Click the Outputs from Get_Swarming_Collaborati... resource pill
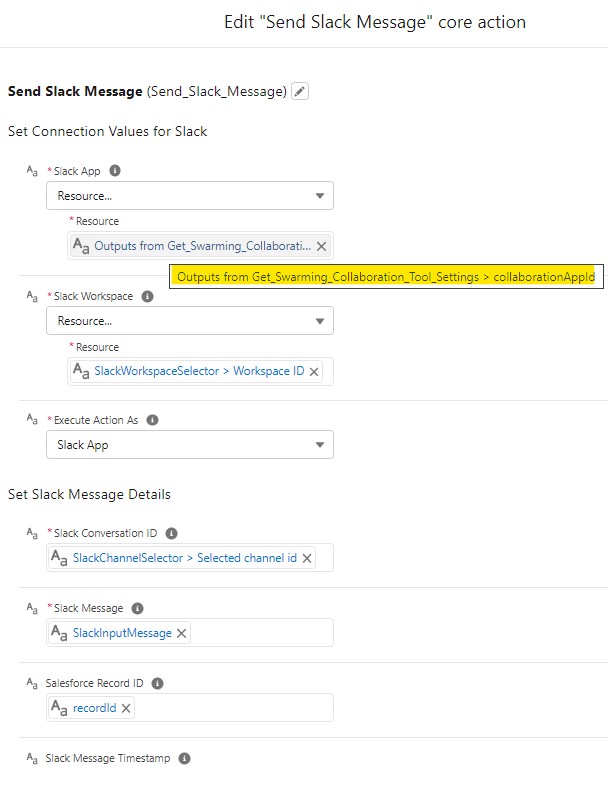608x789 pixels. [200, 246]
